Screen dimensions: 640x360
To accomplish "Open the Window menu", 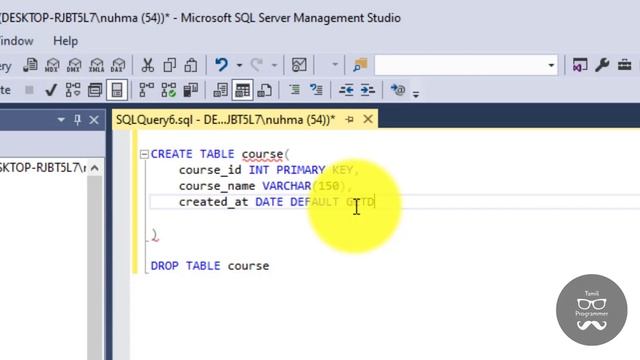I will point(16,41).
